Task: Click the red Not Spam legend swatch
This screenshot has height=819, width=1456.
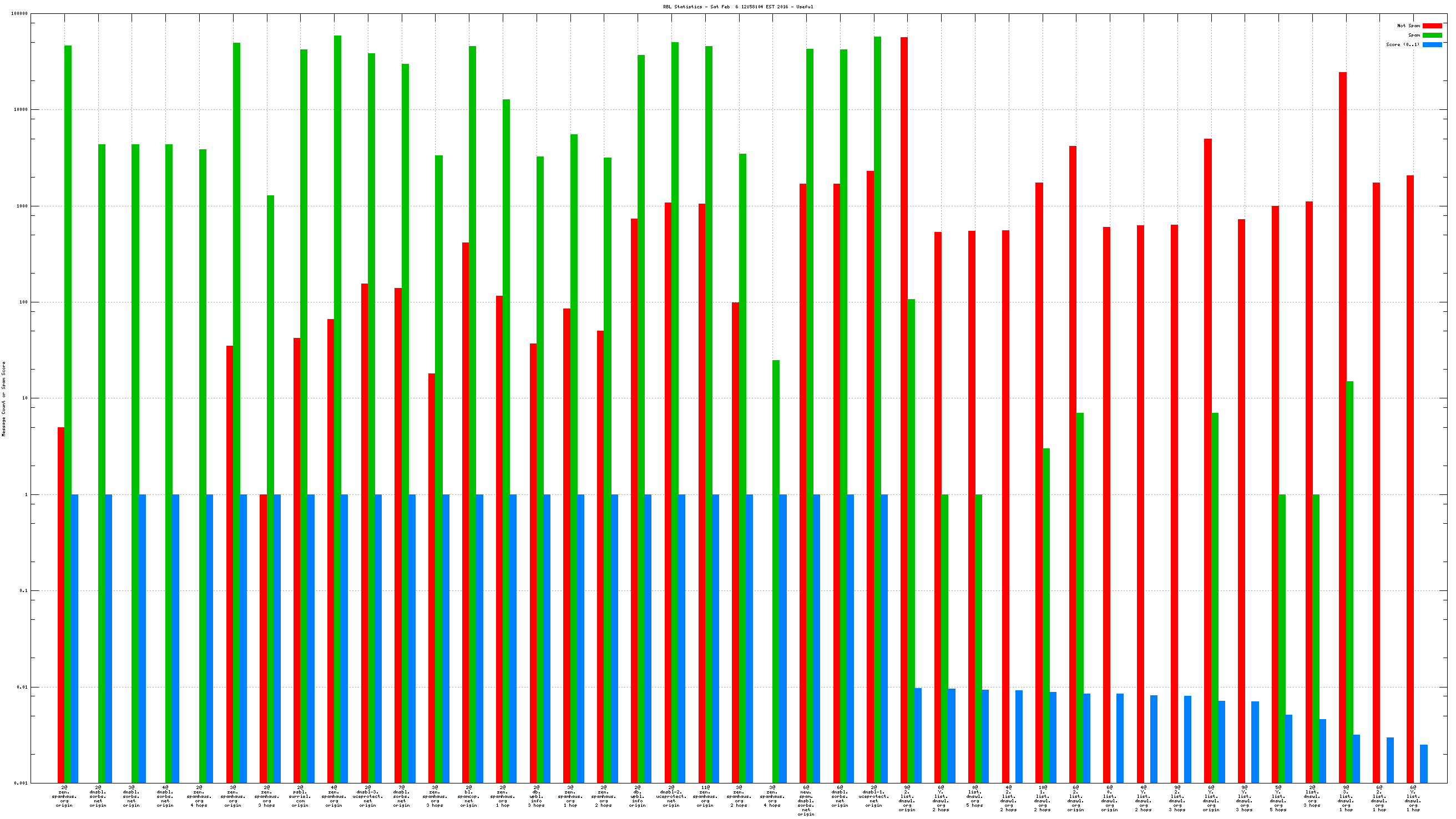Action: (1432, 26)
